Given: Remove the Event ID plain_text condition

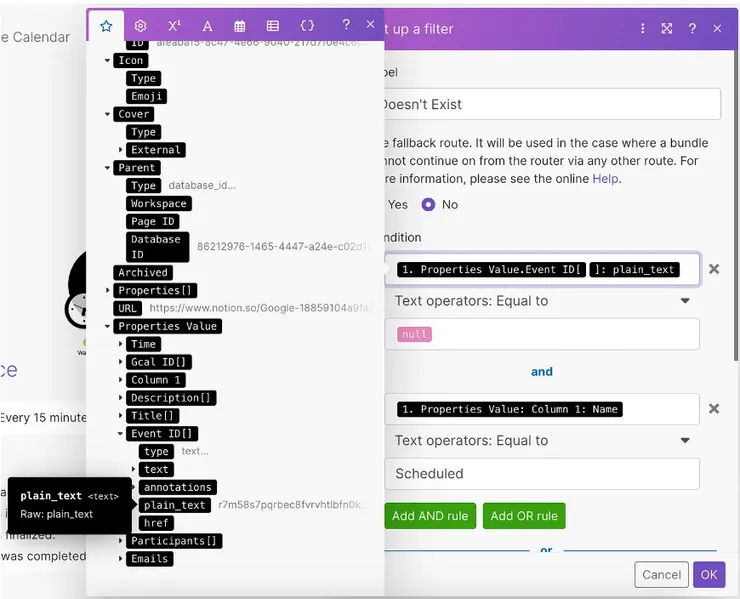Looking at the screenshot, I should [714, 269].
